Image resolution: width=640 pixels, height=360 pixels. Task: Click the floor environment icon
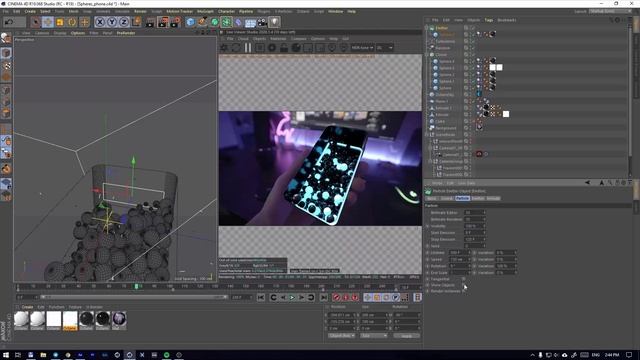click(x=250, y=22)
